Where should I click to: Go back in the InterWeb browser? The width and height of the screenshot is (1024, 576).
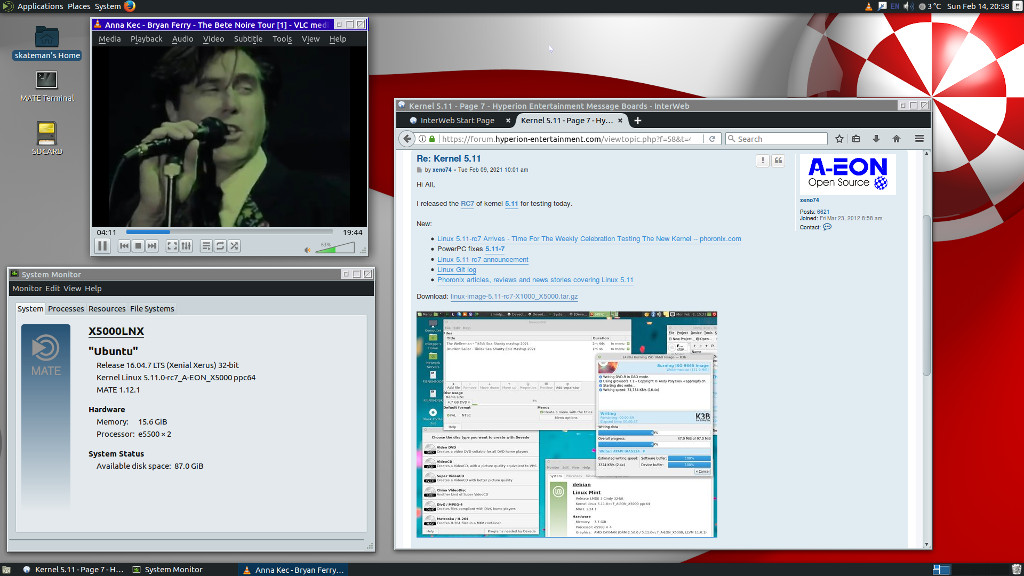click(x=407, y=139)
